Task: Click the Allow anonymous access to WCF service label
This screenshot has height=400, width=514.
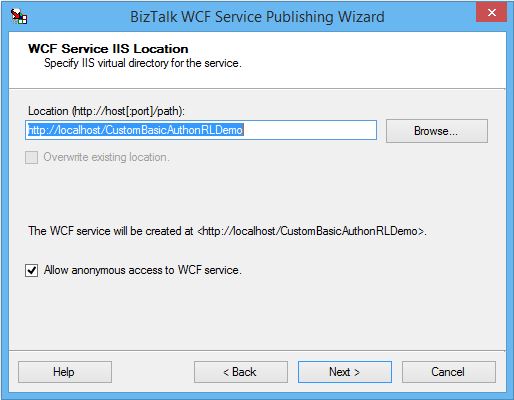Action: [x=143, y=270]
